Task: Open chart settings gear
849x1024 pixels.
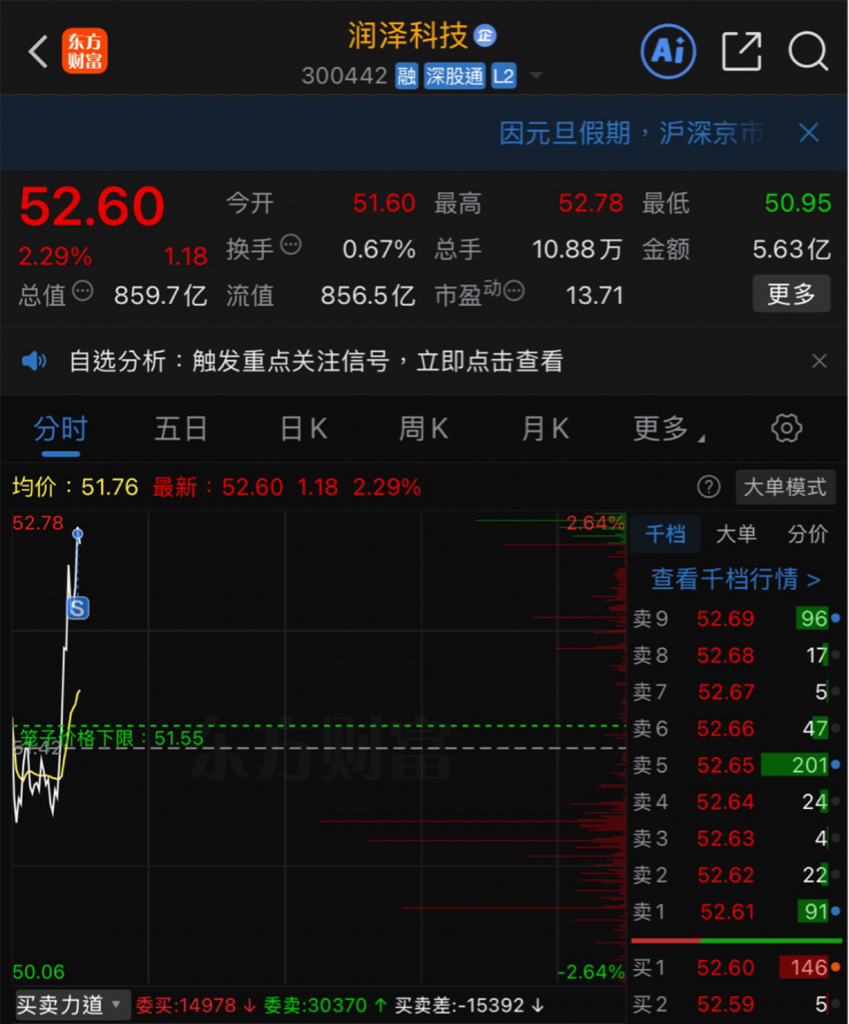Action: pos(786,428)
